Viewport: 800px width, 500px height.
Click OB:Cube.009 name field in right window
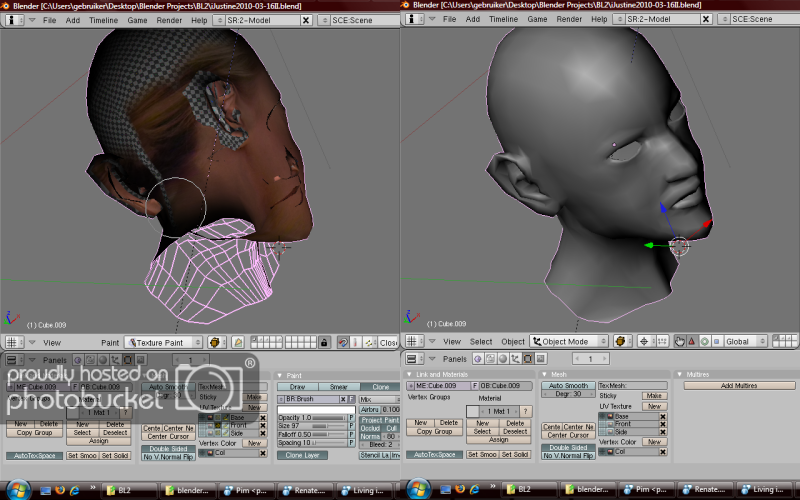click(x=506, y=386)
